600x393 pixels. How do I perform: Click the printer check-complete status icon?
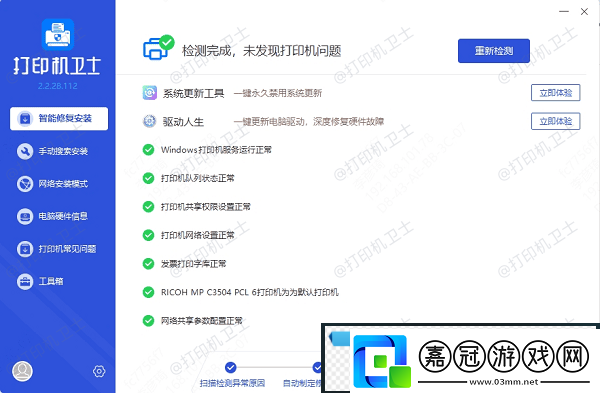pos(158,48)
